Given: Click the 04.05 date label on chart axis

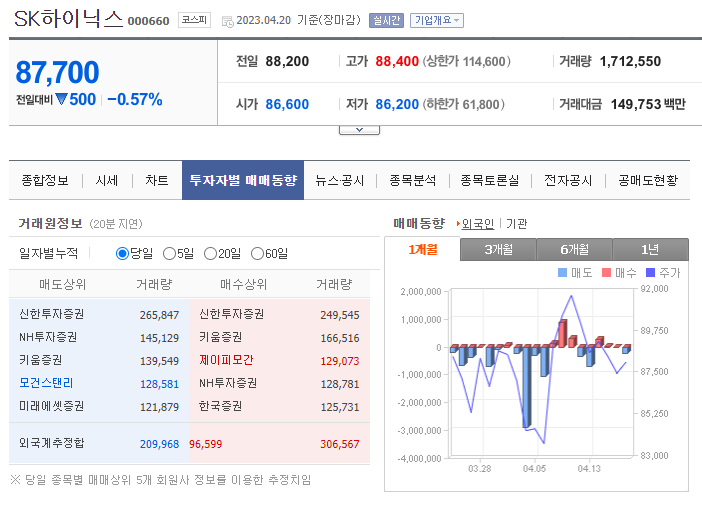Looking at the screenshot, I should tap(534, 469).
